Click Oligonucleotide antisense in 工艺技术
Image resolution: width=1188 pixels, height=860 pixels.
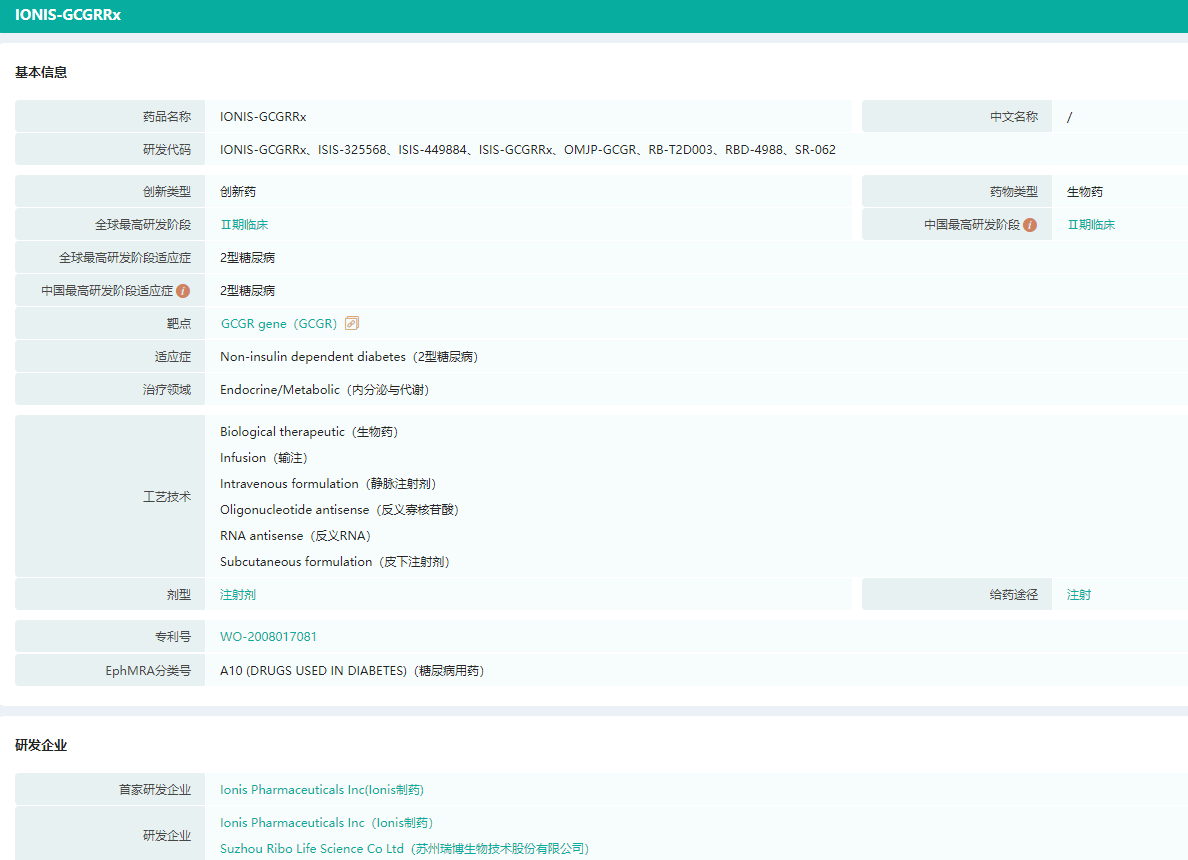click(x=339, y=510)
